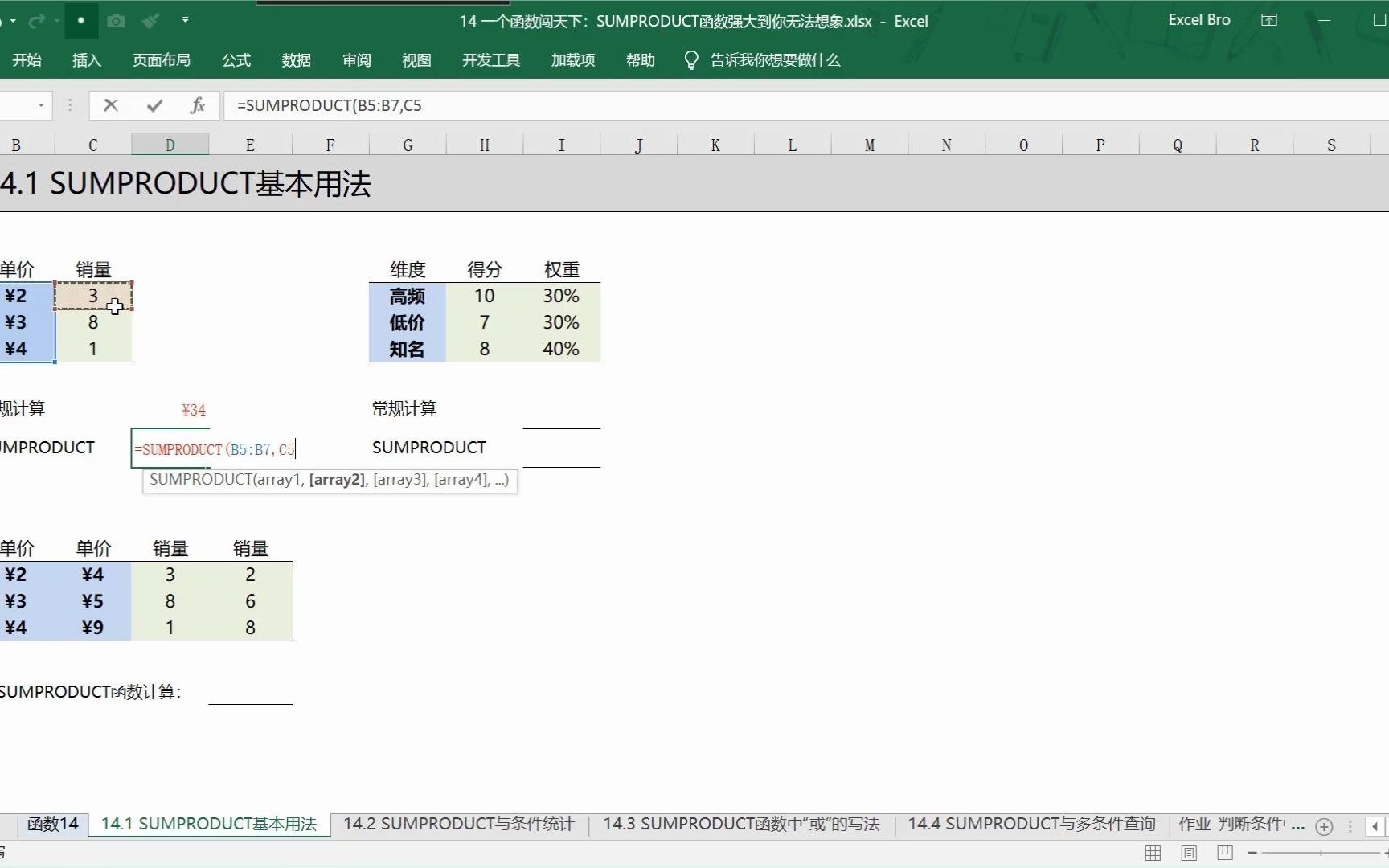This screenshot has height=868, width=1389.
Task: Select column M header
Action: (x=870, y=145)
